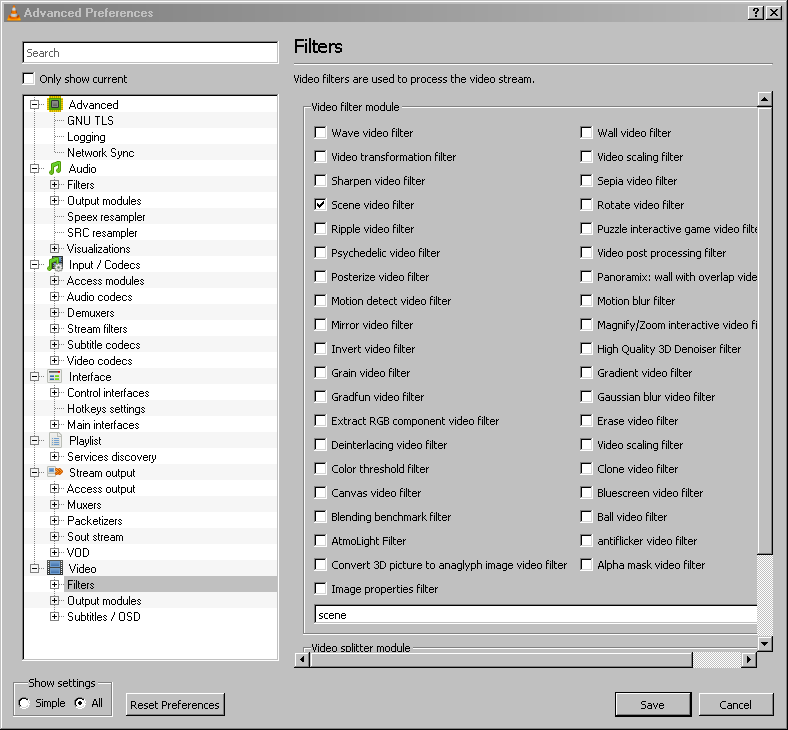Select SRC resampler entry
Viewport: 788px width, 730px height.
pyautogui.click(x=102, y=233)
